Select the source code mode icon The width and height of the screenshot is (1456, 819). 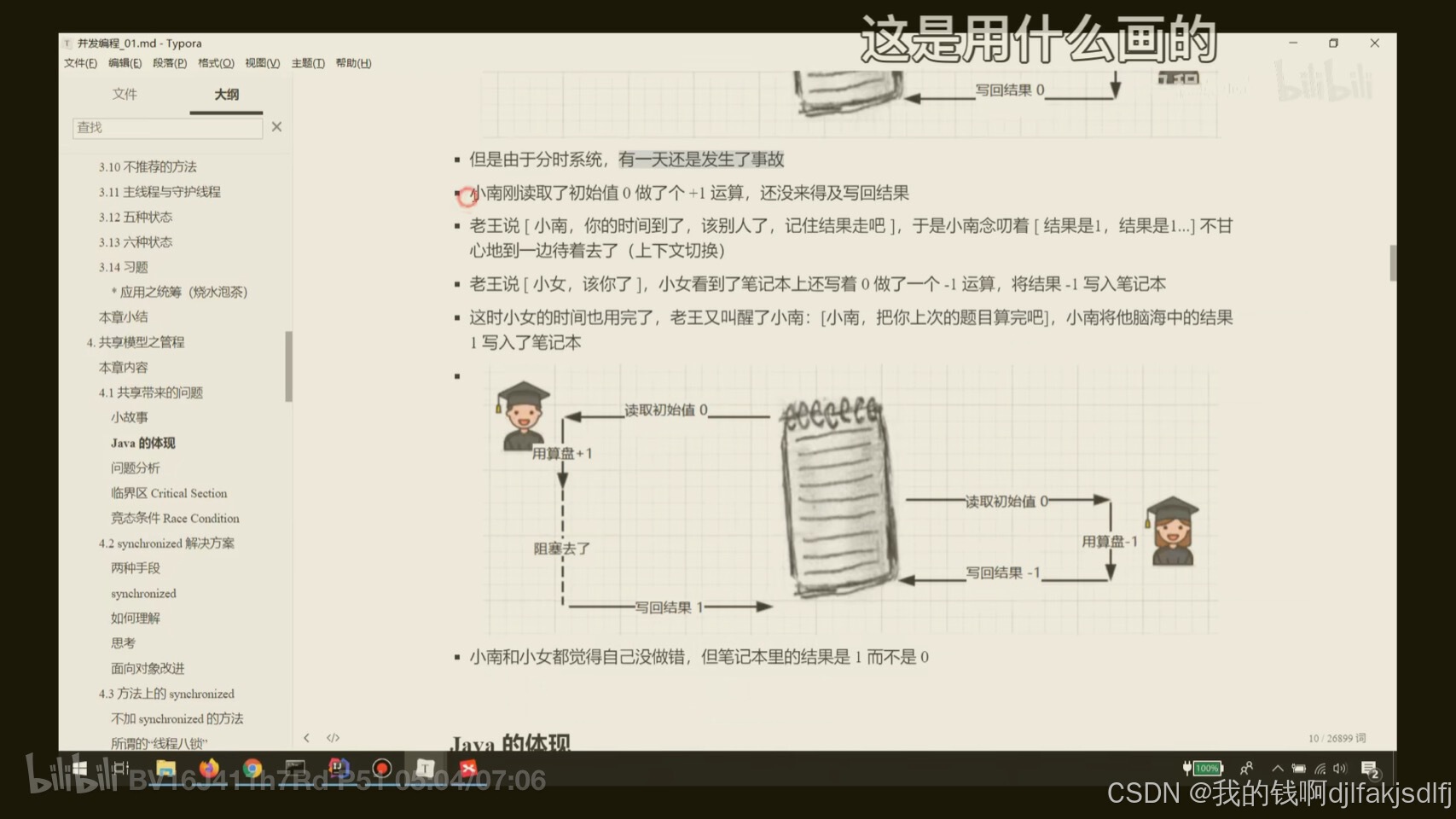coord(333,737)
